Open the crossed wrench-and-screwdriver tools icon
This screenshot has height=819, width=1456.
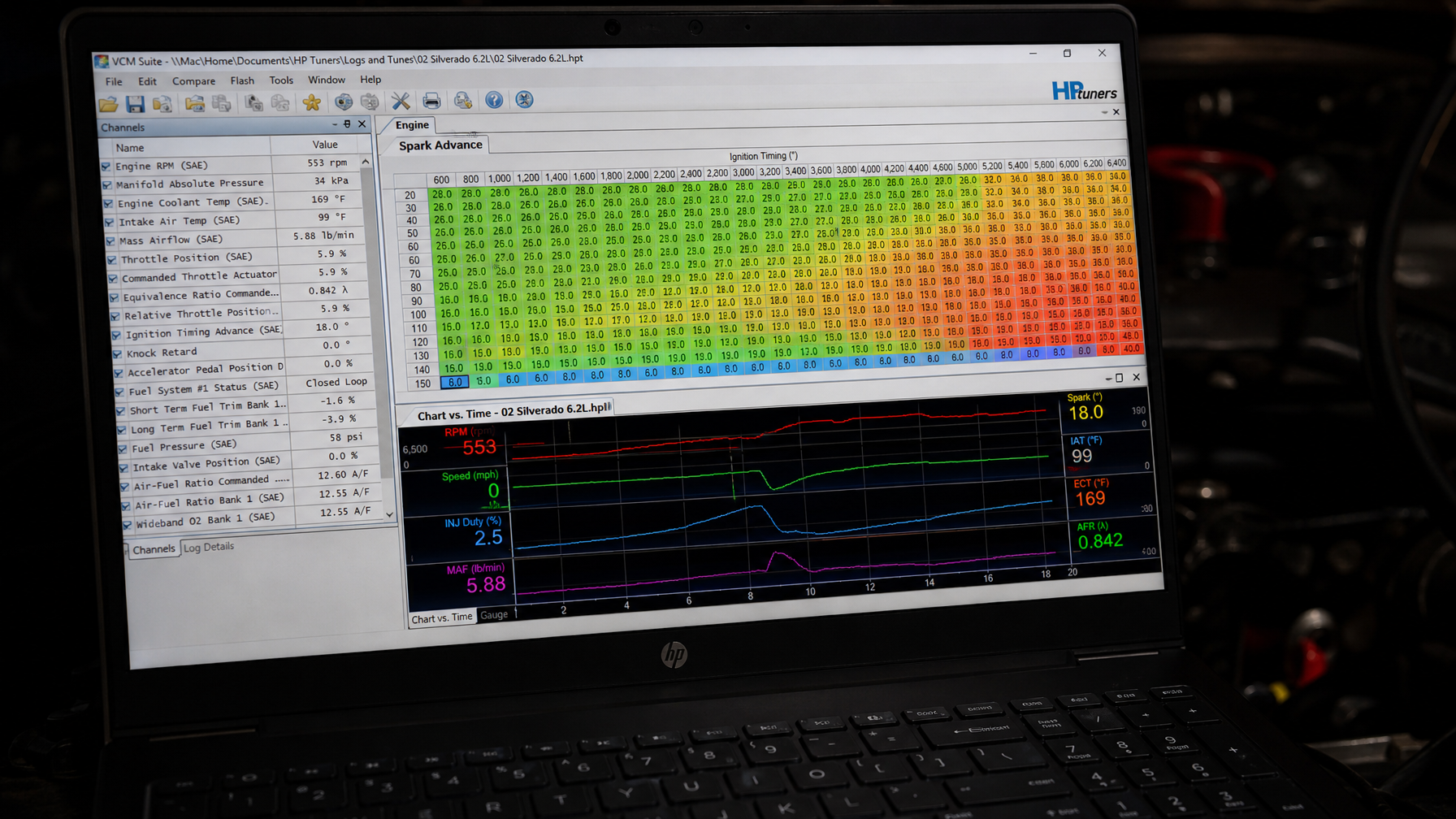coord(401,101)
